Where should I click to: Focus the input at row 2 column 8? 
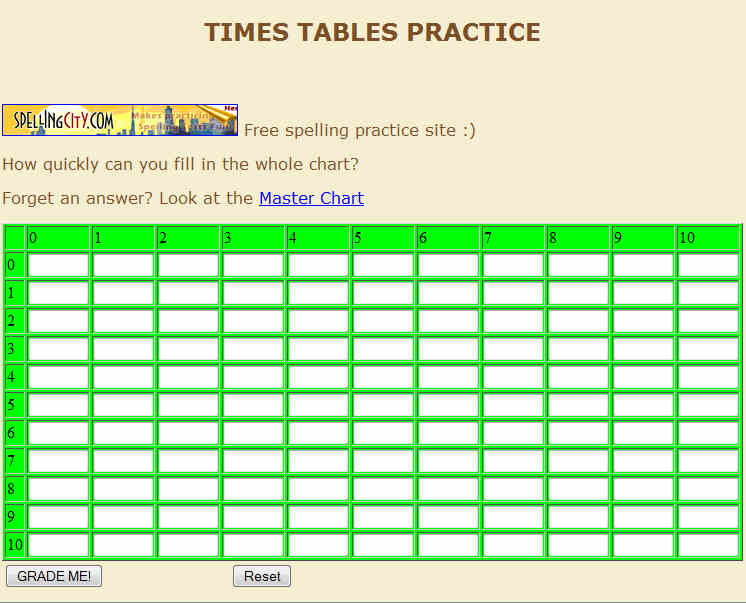[578, 321]
